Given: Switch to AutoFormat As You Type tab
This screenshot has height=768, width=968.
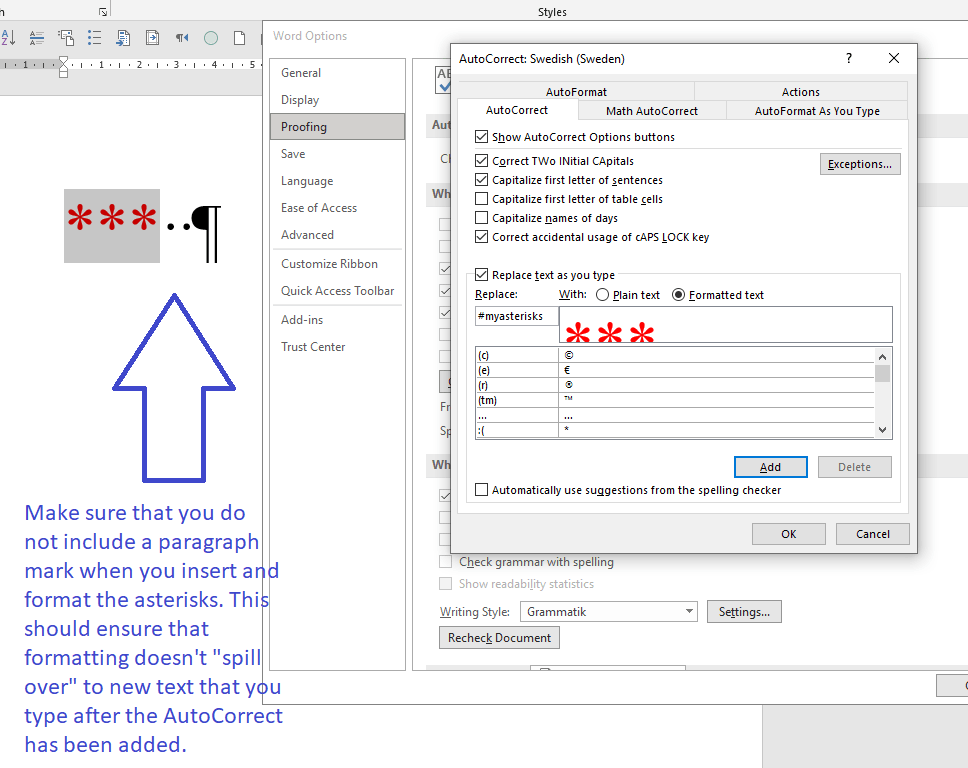Looking at the screenshot, I should [817, 111].
